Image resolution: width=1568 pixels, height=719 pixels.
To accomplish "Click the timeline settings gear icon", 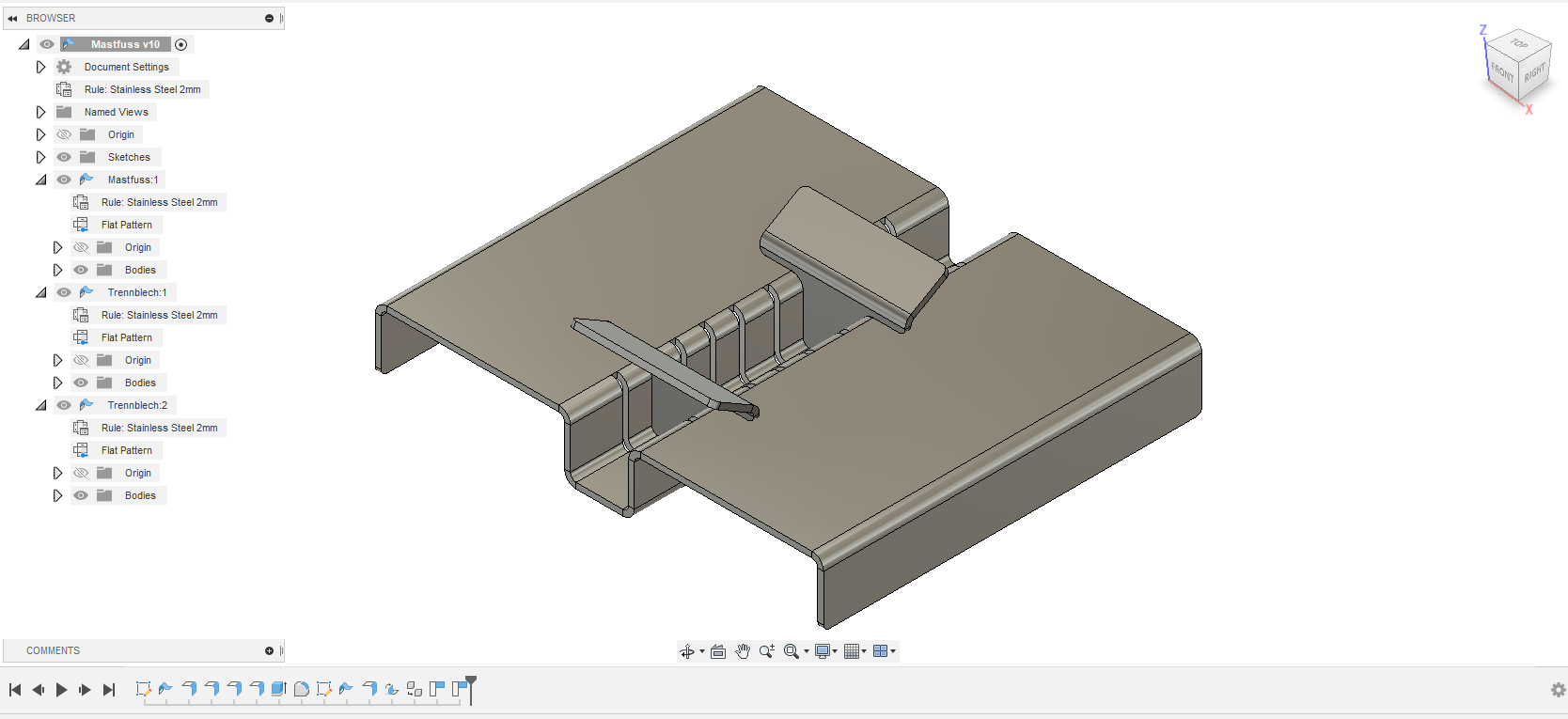I will [x=1558, y=690].
